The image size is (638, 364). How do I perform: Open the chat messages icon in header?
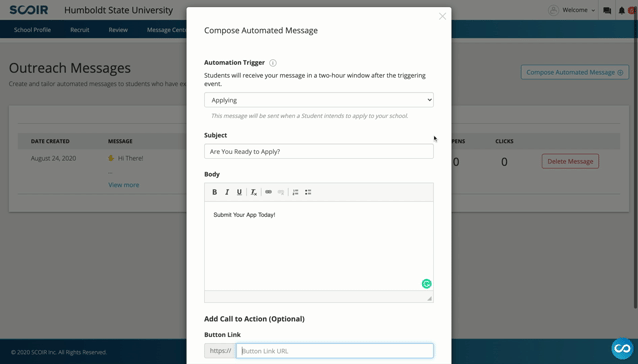607,11
